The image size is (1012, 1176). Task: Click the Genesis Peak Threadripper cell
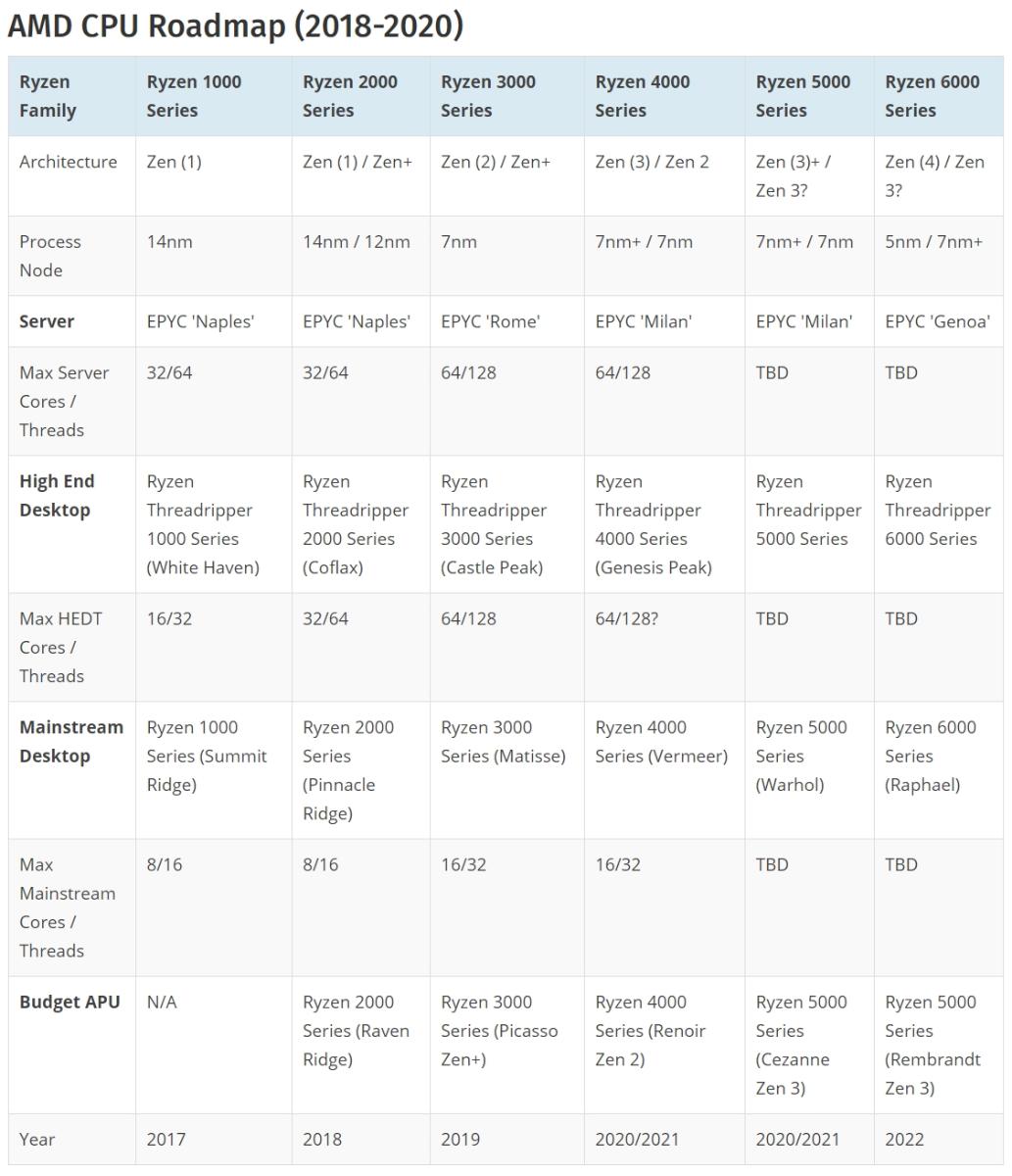coord(653,524)
